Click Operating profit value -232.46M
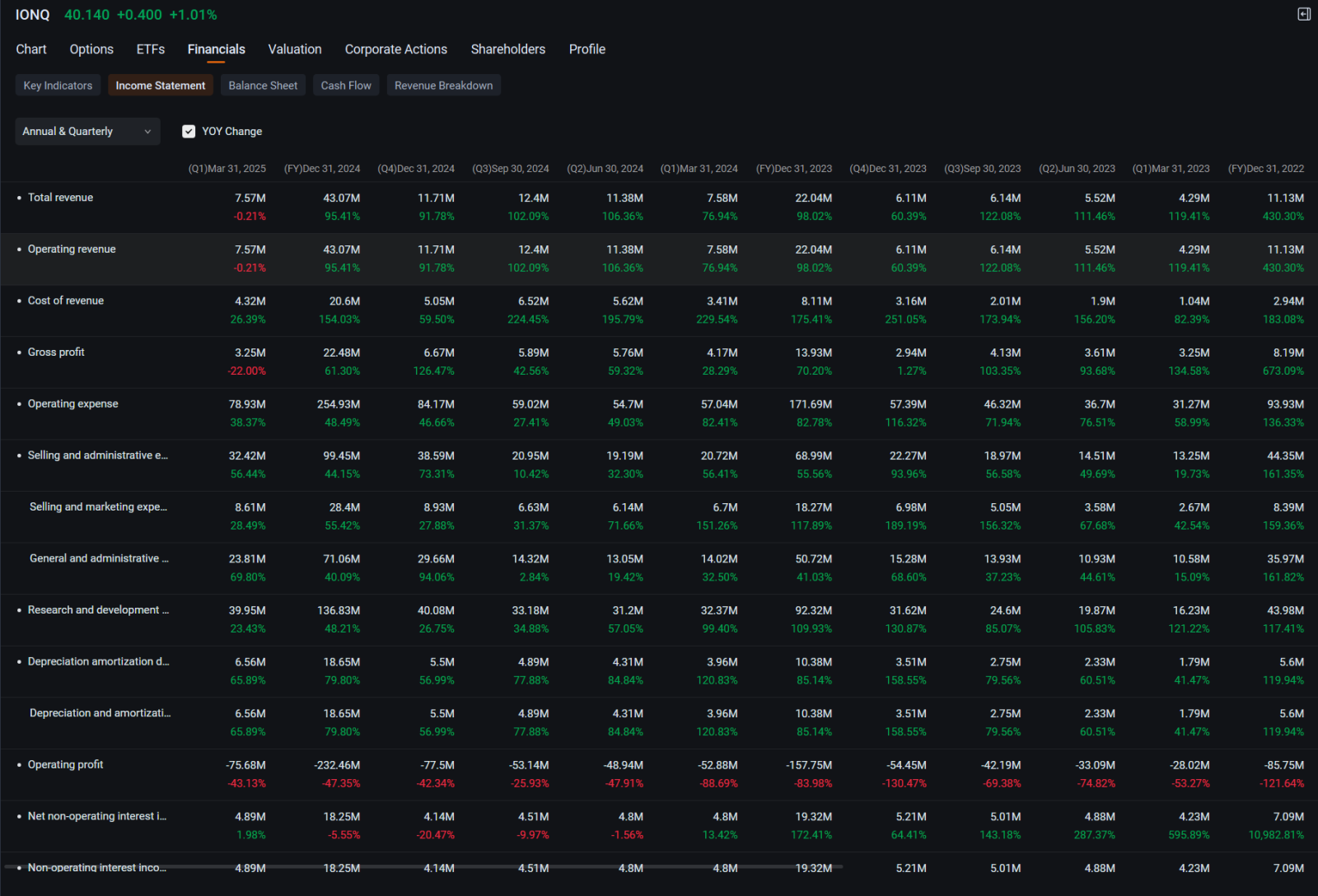The width and height of the screenshot is (1318, 896). (337, 765)
